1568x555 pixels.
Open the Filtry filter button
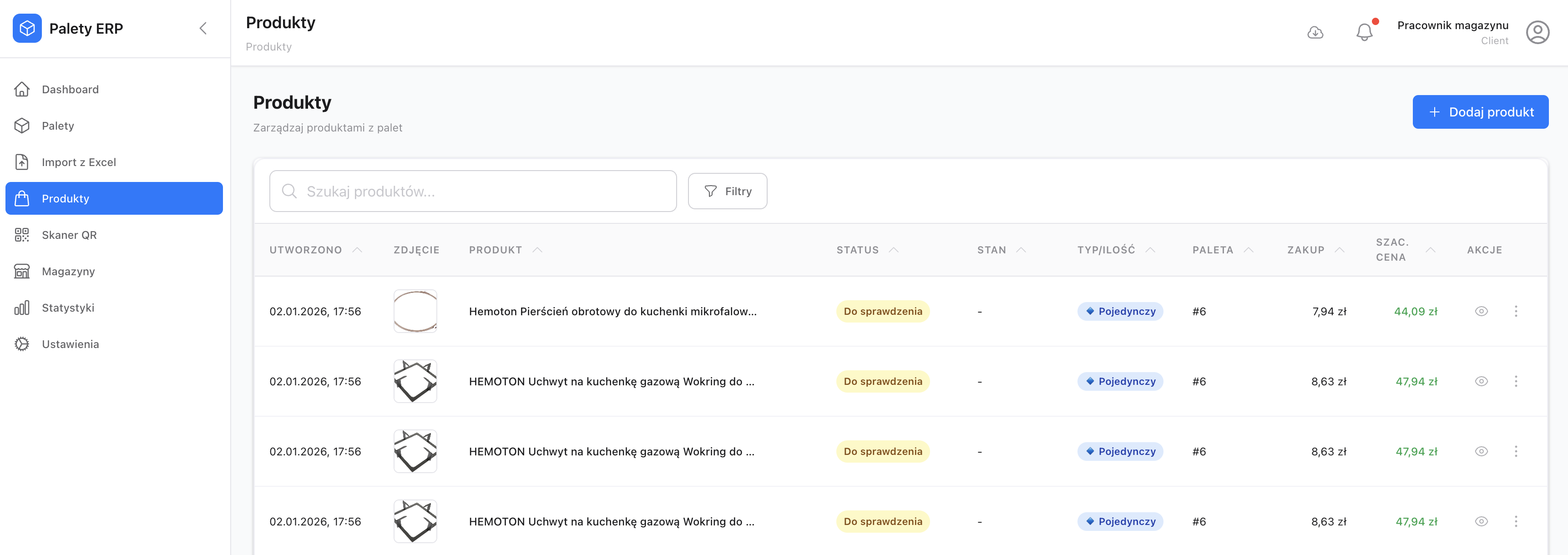click(727, 191)
